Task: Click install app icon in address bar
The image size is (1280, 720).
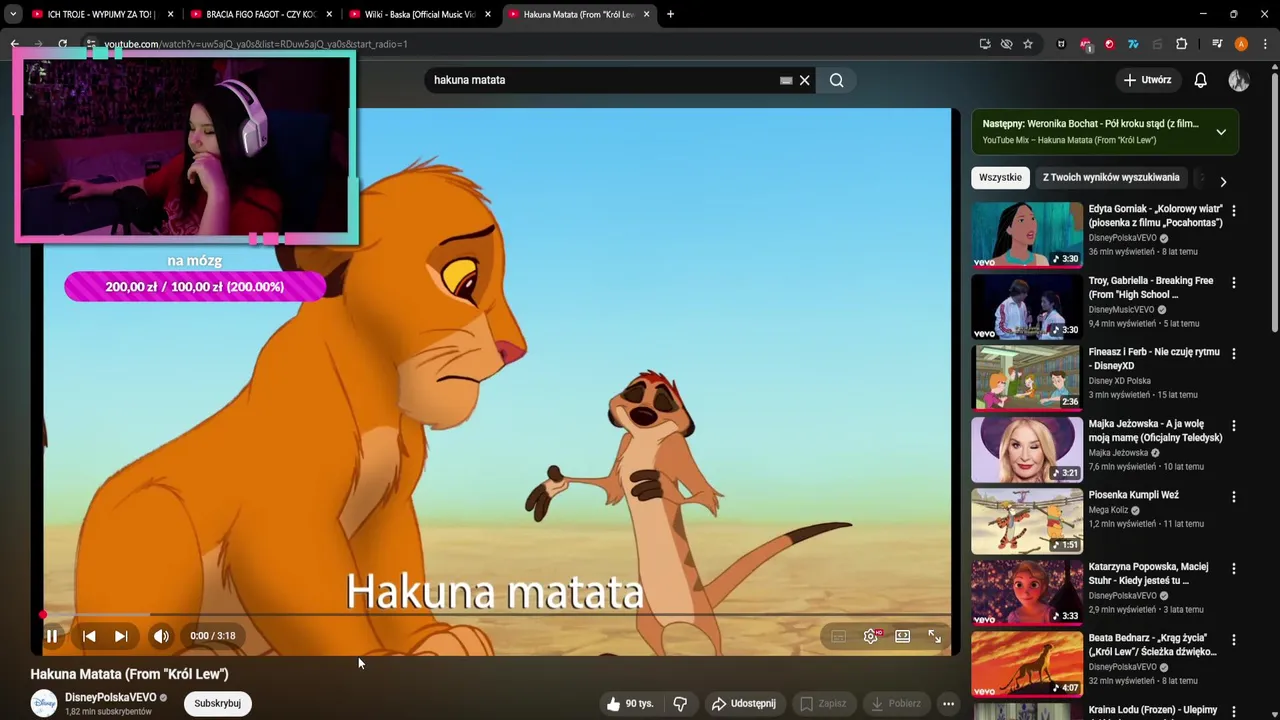Action: pos(985,44)
